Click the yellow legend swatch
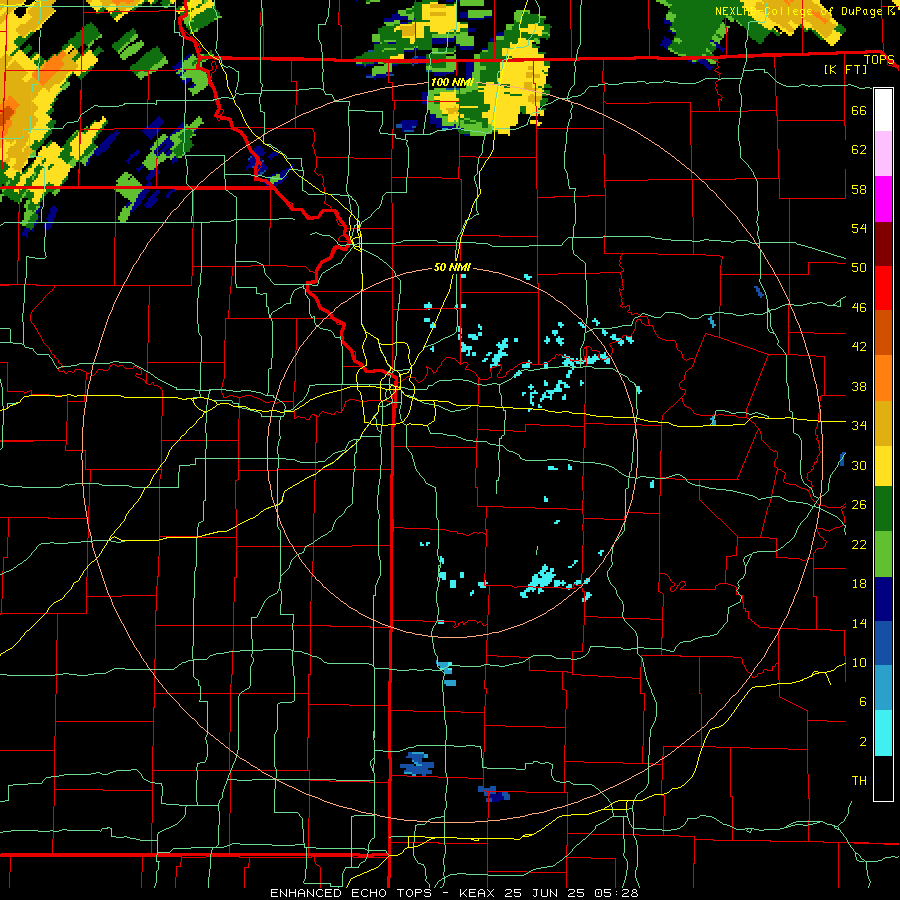This screenshot has width=900, height=900. [x=883, y=466]
